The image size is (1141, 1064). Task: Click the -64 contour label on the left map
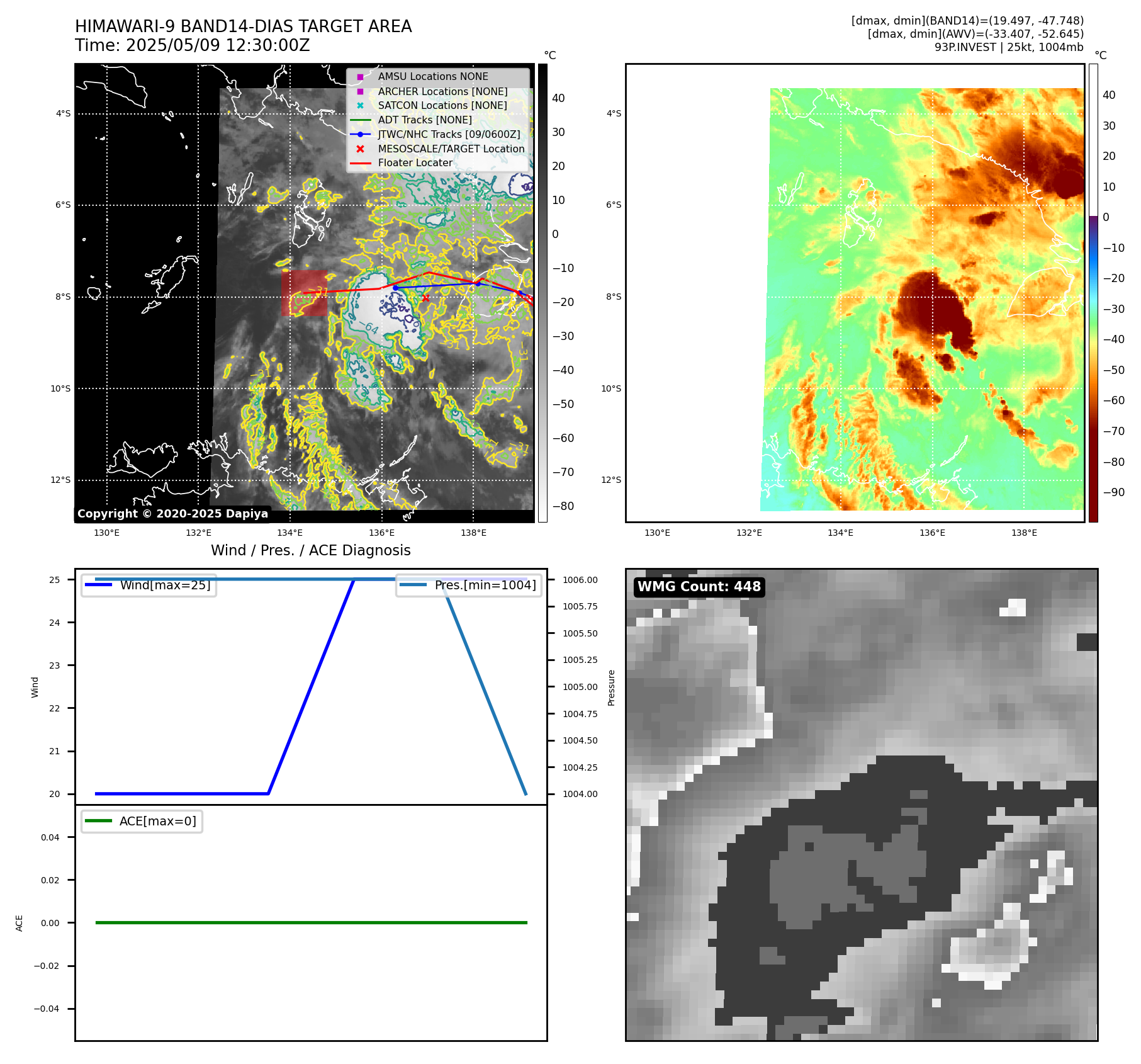368,327
